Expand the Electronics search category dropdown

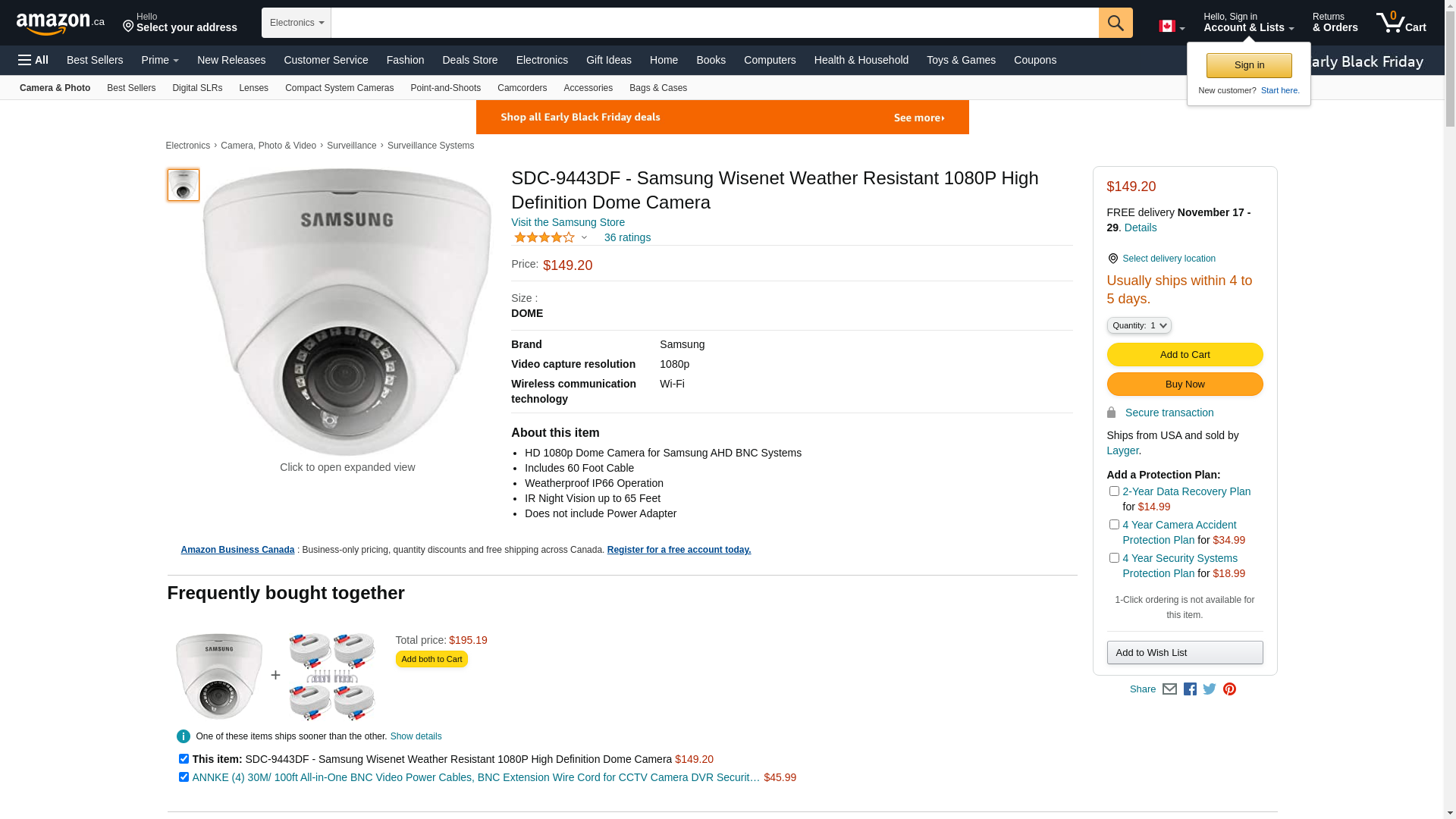click(297, 23)
